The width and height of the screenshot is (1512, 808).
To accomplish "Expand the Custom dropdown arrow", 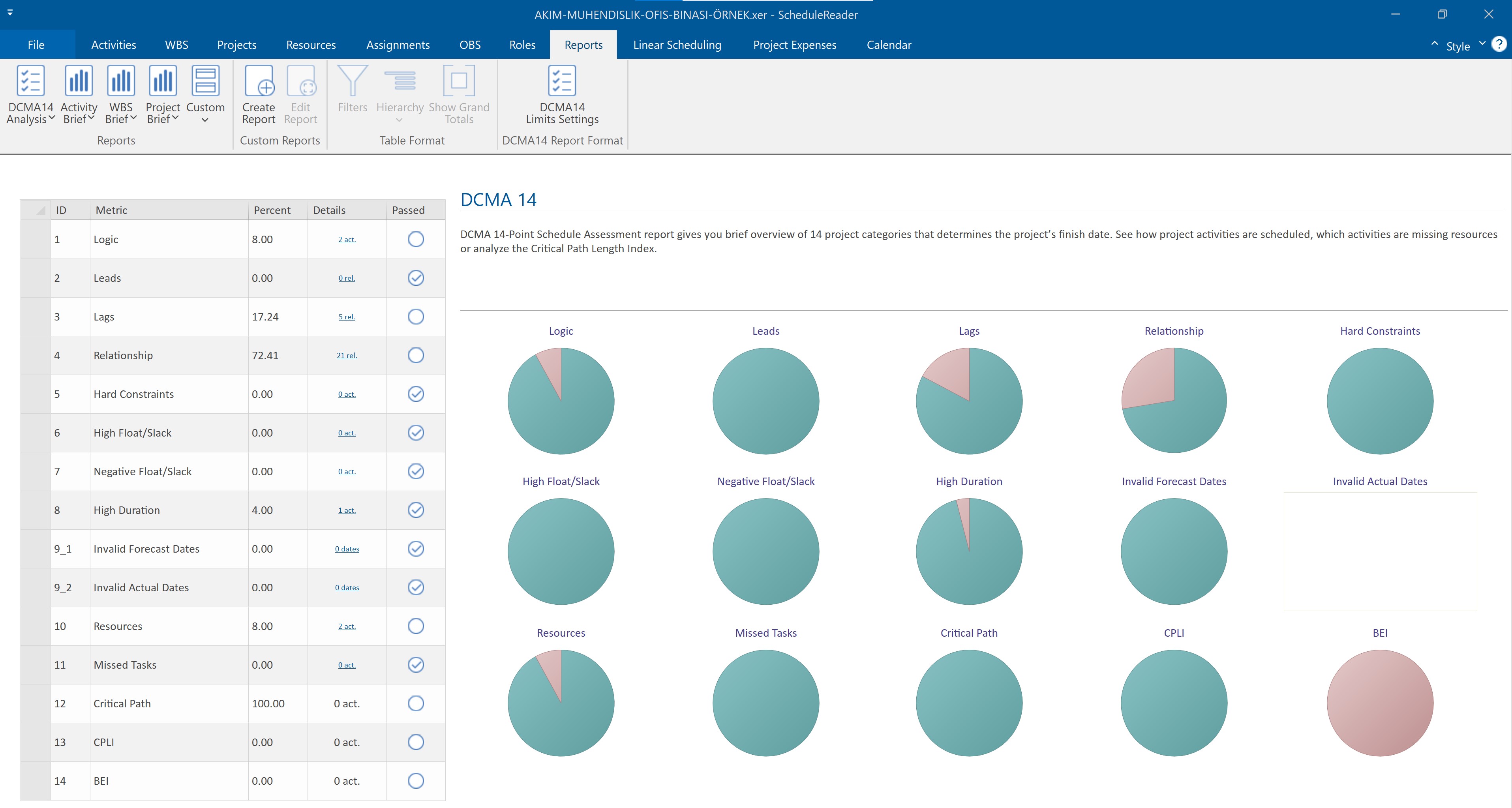I will pyautogui.click(x=205, y=120).
